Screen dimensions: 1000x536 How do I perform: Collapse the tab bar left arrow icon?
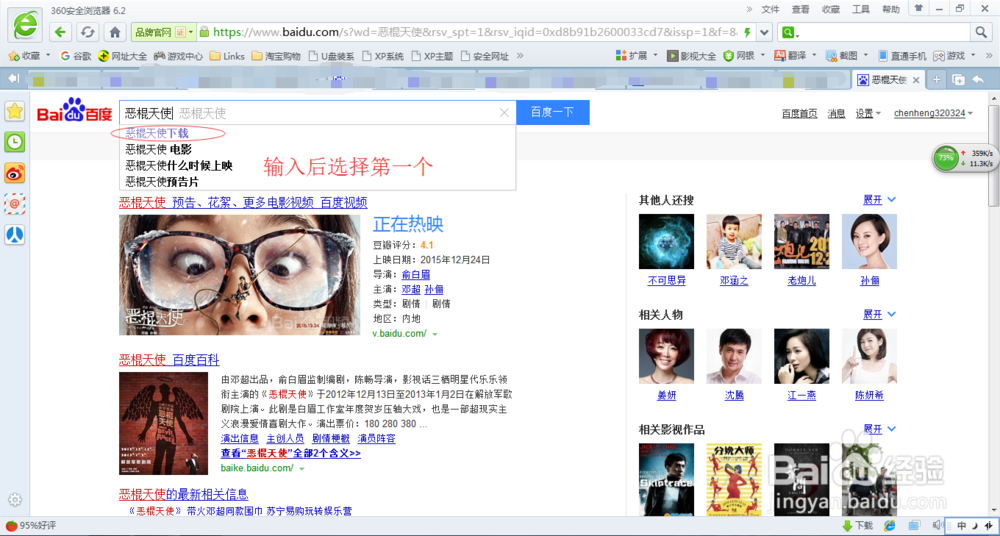14,79
